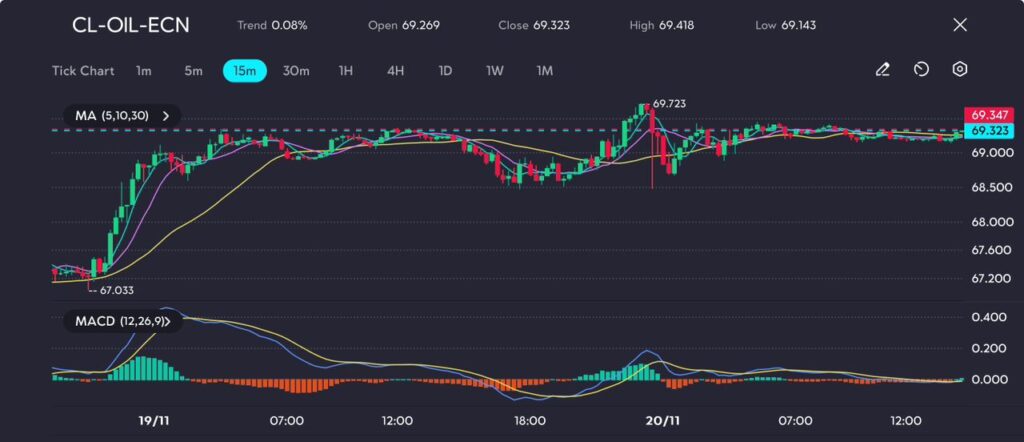Close the CL-OIL-ECN chart panel
1024x442 pixels.
[x=960, y=25]
